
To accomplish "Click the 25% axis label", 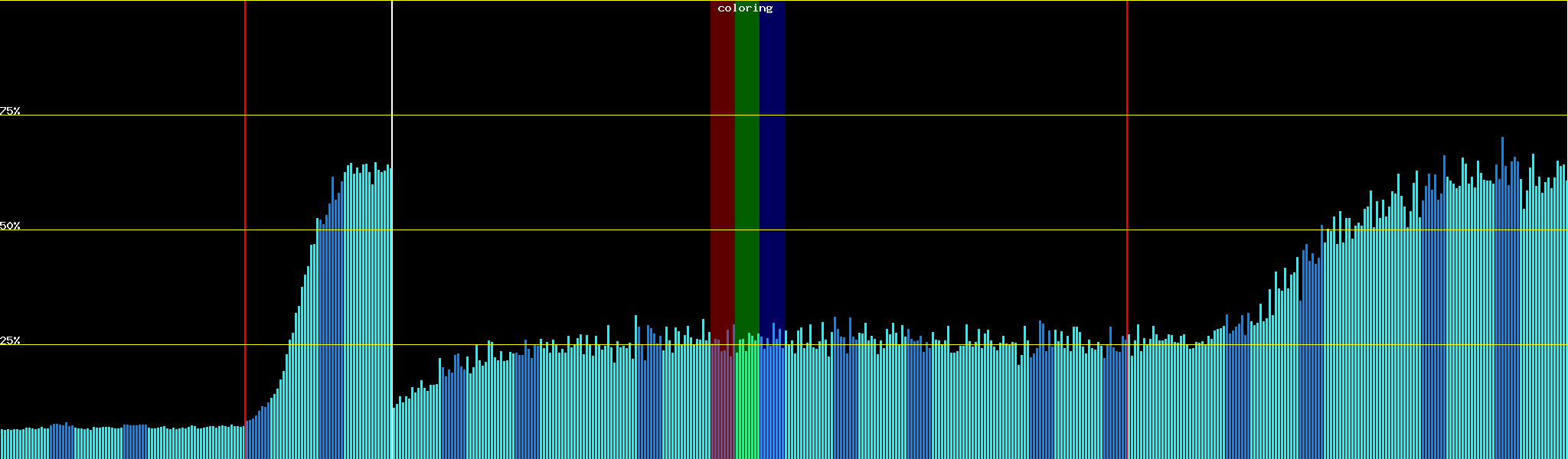I will [x=10, y=340].
